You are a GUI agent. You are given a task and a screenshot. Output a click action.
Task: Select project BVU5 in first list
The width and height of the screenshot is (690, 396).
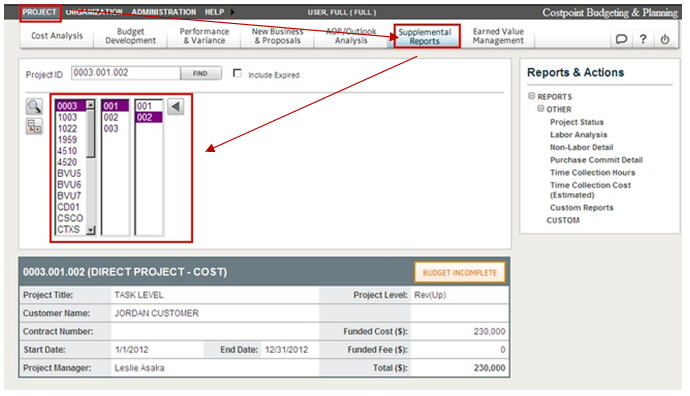point(70,173)
